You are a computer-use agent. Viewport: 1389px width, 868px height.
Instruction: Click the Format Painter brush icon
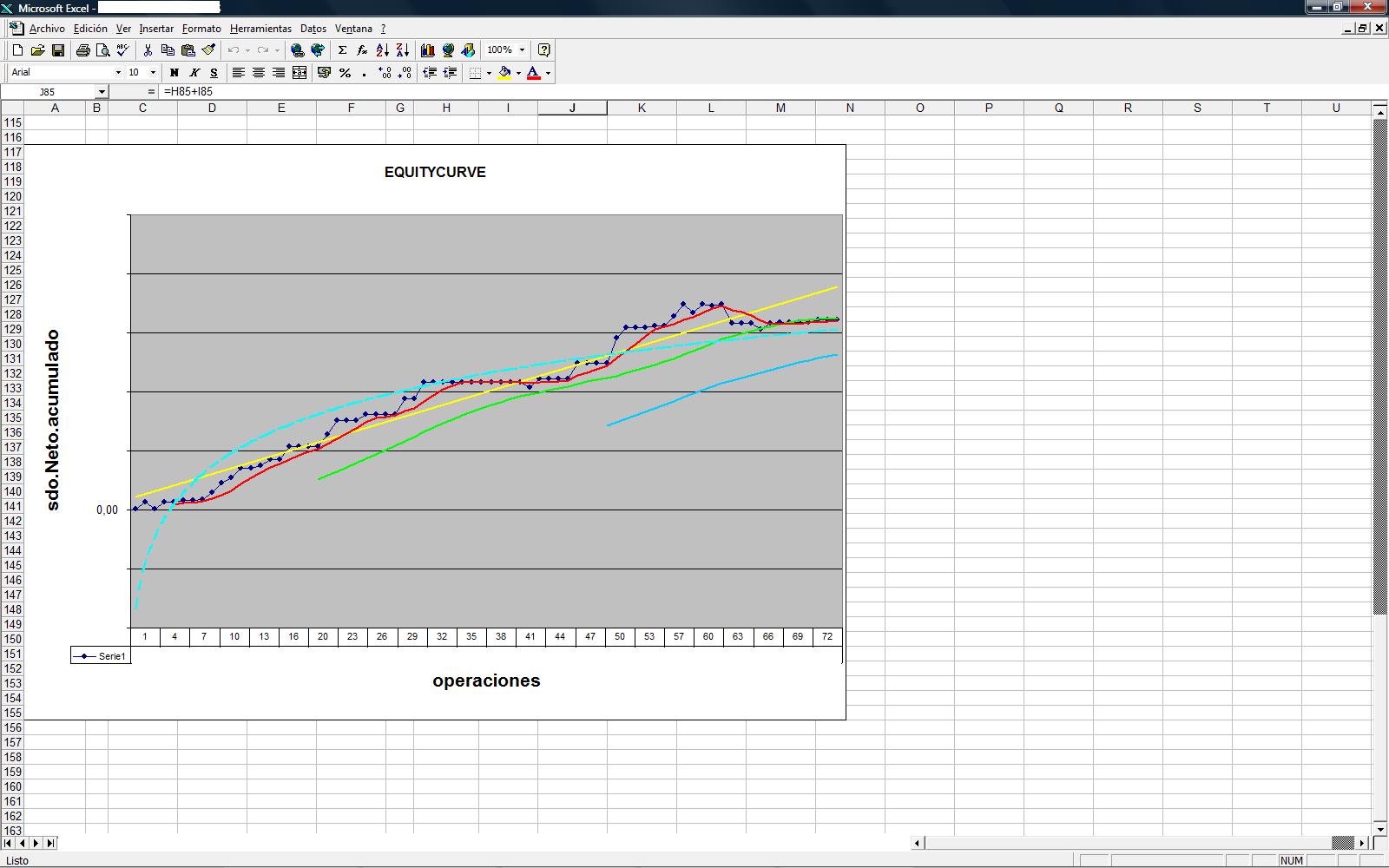pyautogui.click(x=208, y=50)
